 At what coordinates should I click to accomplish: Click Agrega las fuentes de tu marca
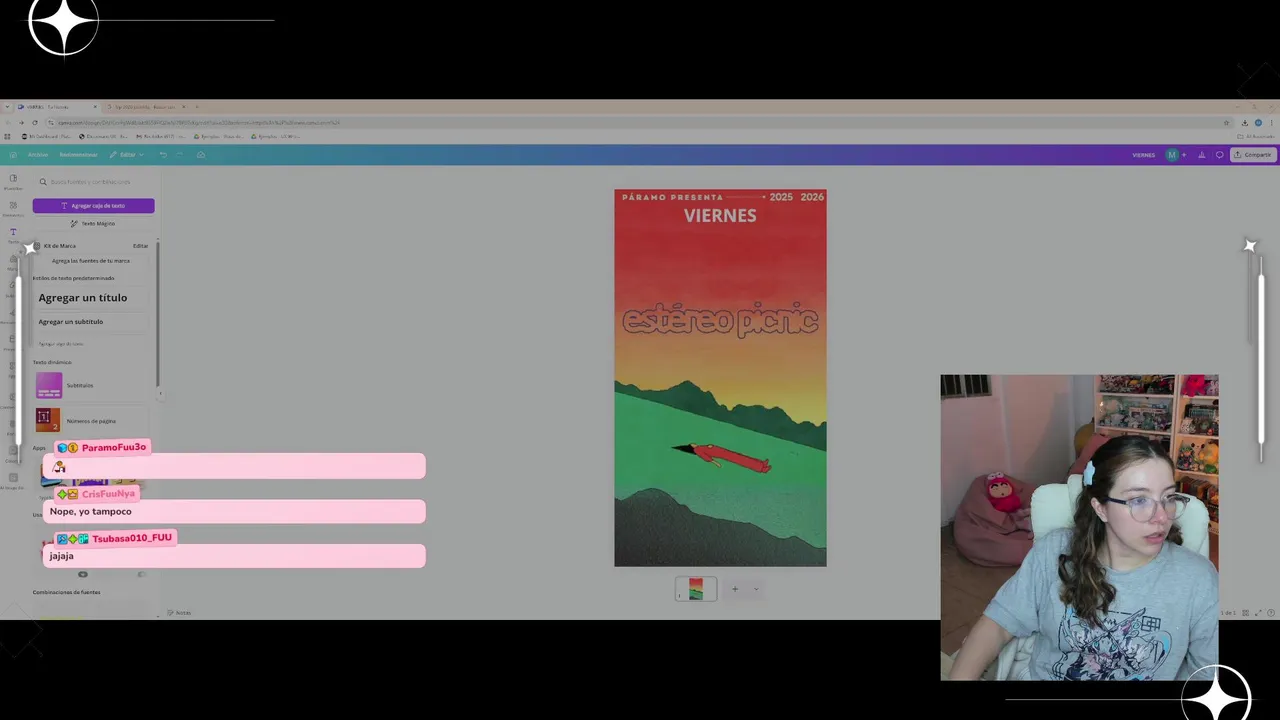(91, 261)
